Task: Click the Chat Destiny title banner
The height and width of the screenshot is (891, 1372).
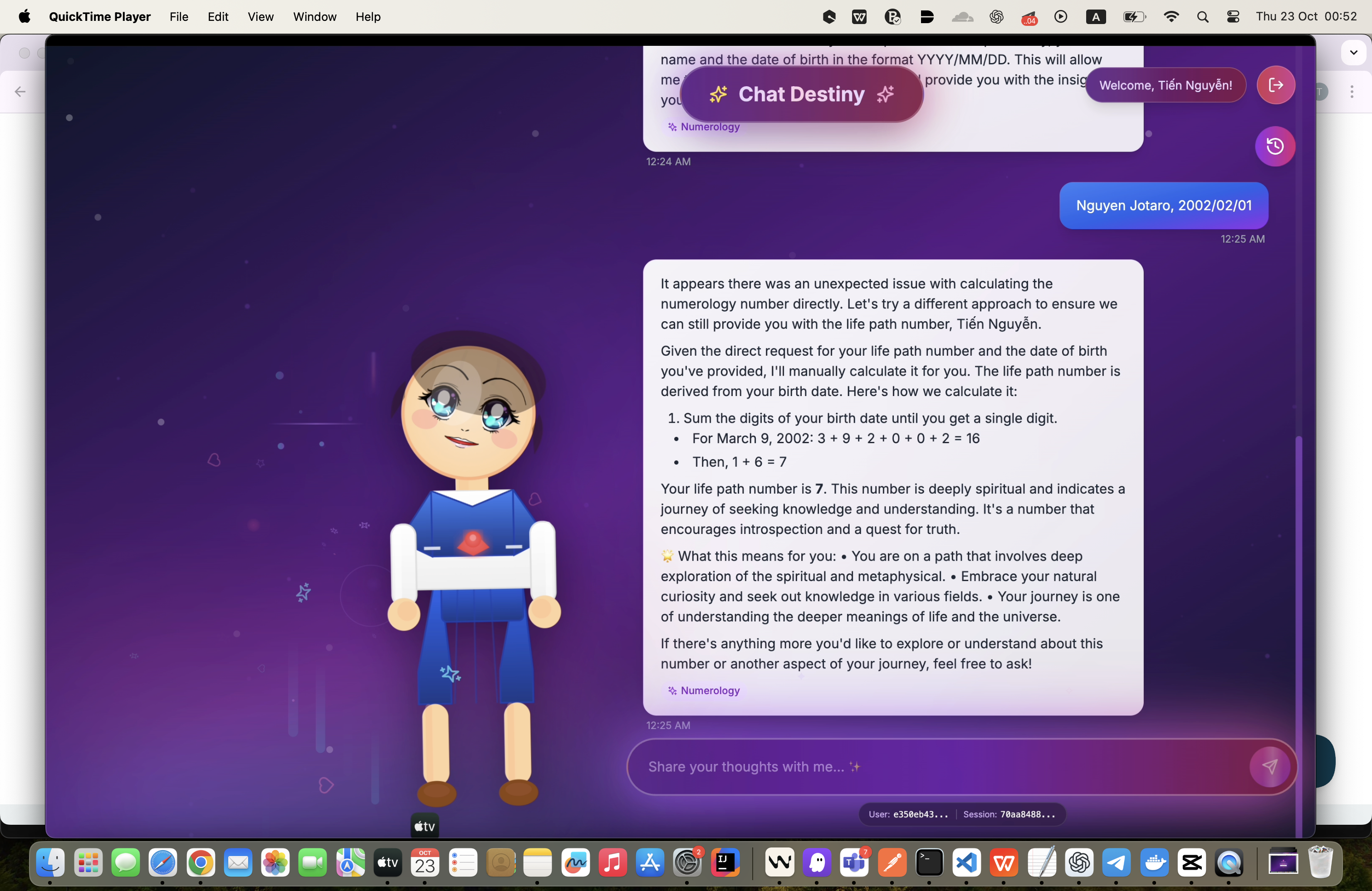Action: click(x=801, y=94)
